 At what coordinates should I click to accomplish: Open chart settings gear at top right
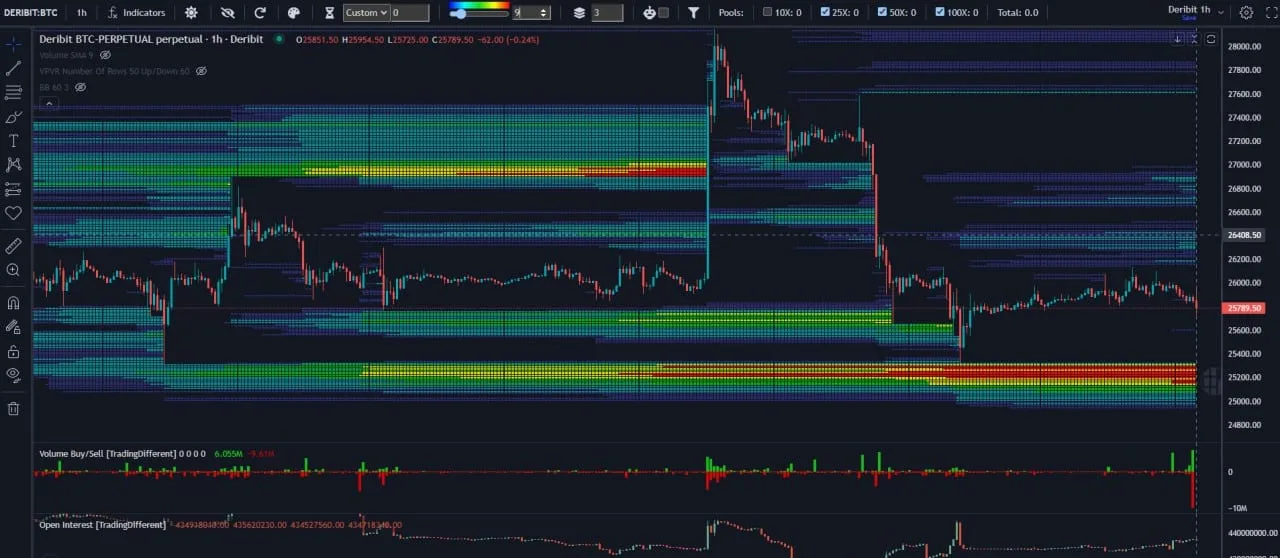[1246, 13]
